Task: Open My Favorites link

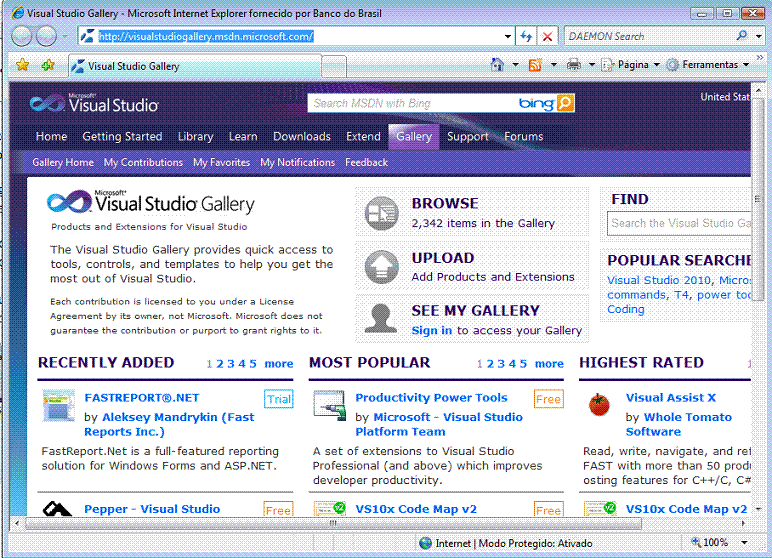Action: pyautogui.click(x=222, y=162)
